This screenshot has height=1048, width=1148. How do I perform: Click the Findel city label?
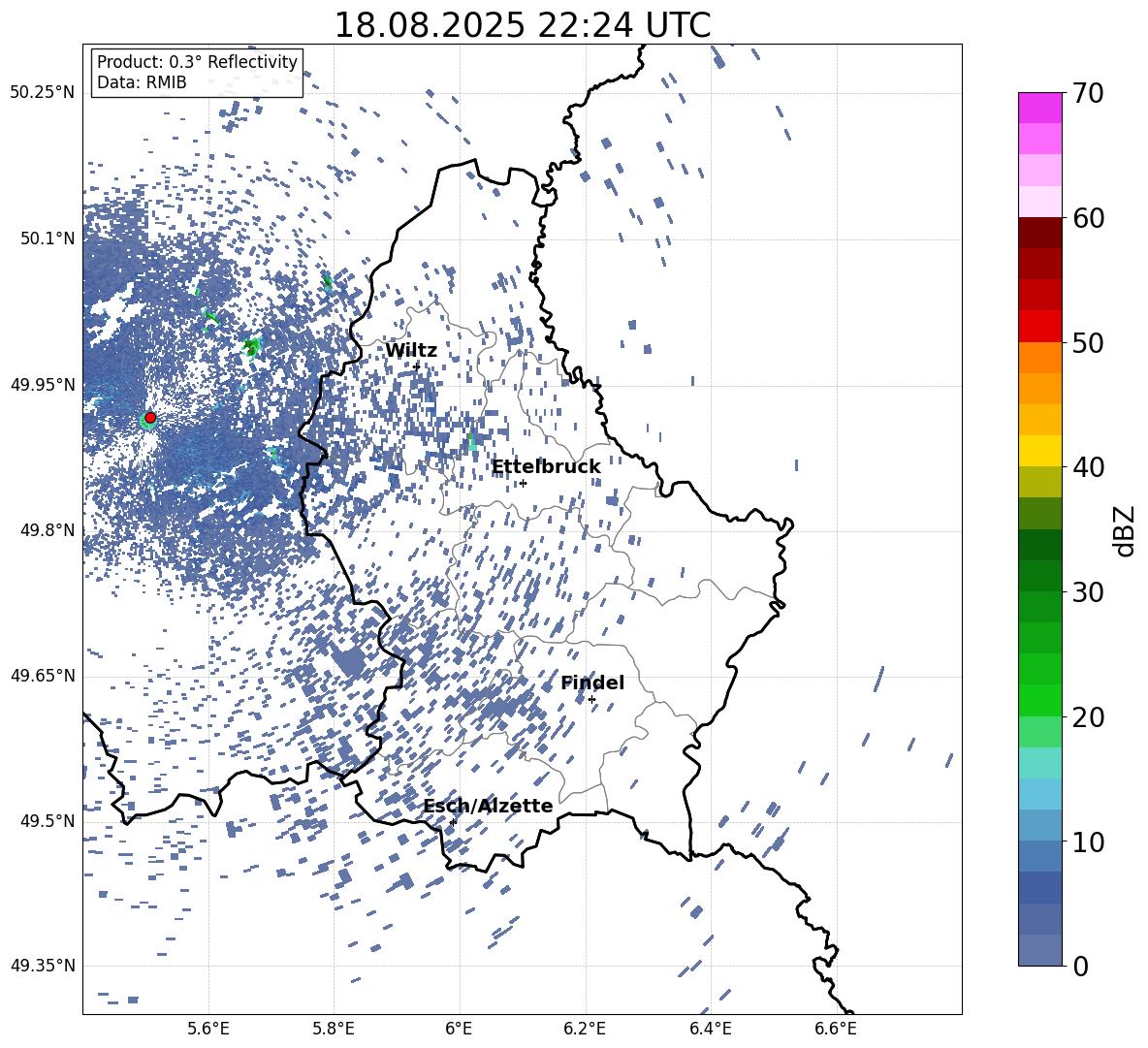click(x=592, y=683)
